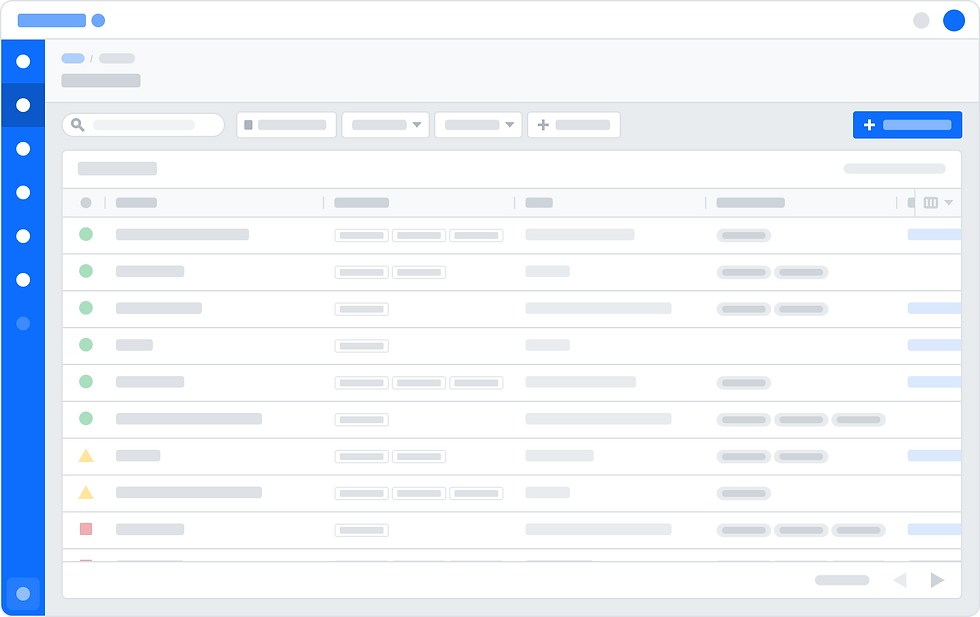Select the active sidebar navigation icon
This screenshot has height=617, width=980.
(x=23, y=105)
